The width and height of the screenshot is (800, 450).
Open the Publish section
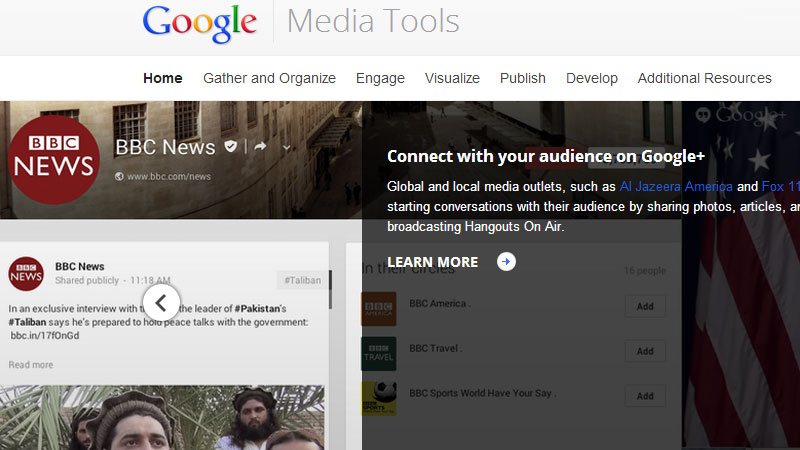[522, 78]
